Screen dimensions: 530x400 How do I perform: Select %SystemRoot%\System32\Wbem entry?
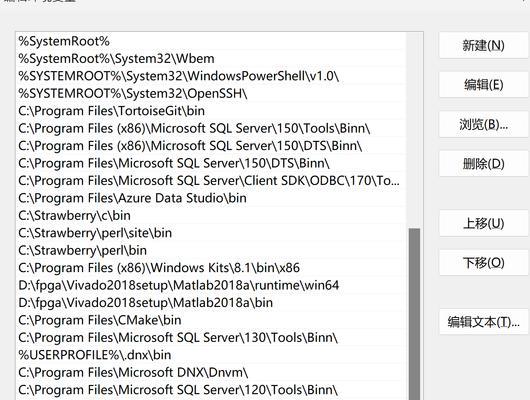211,59
